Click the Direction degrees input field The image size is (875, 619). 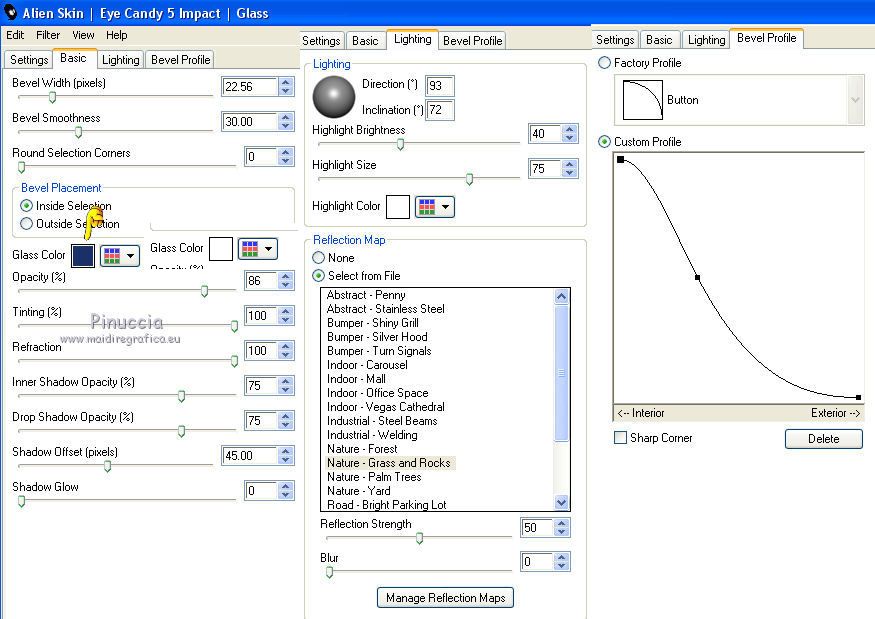point(439,85)
